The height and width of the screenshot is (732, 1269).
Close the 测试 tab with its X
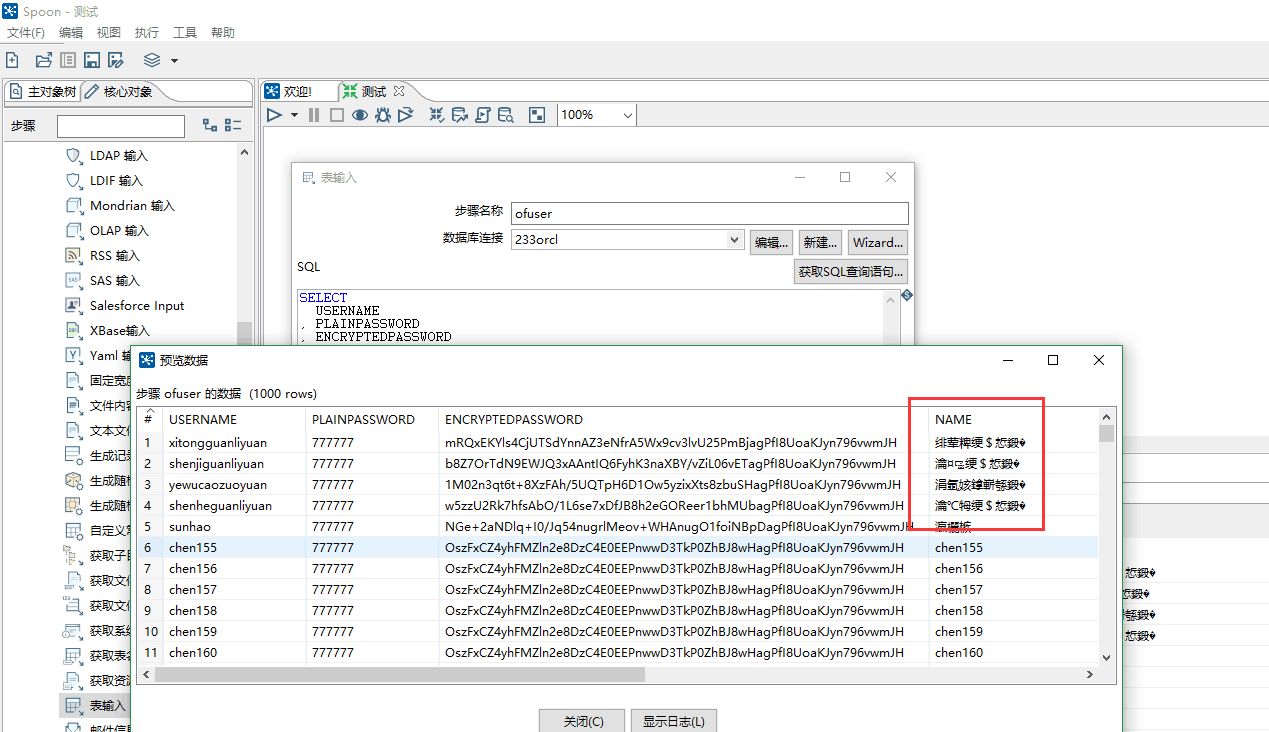coord(399,91)
